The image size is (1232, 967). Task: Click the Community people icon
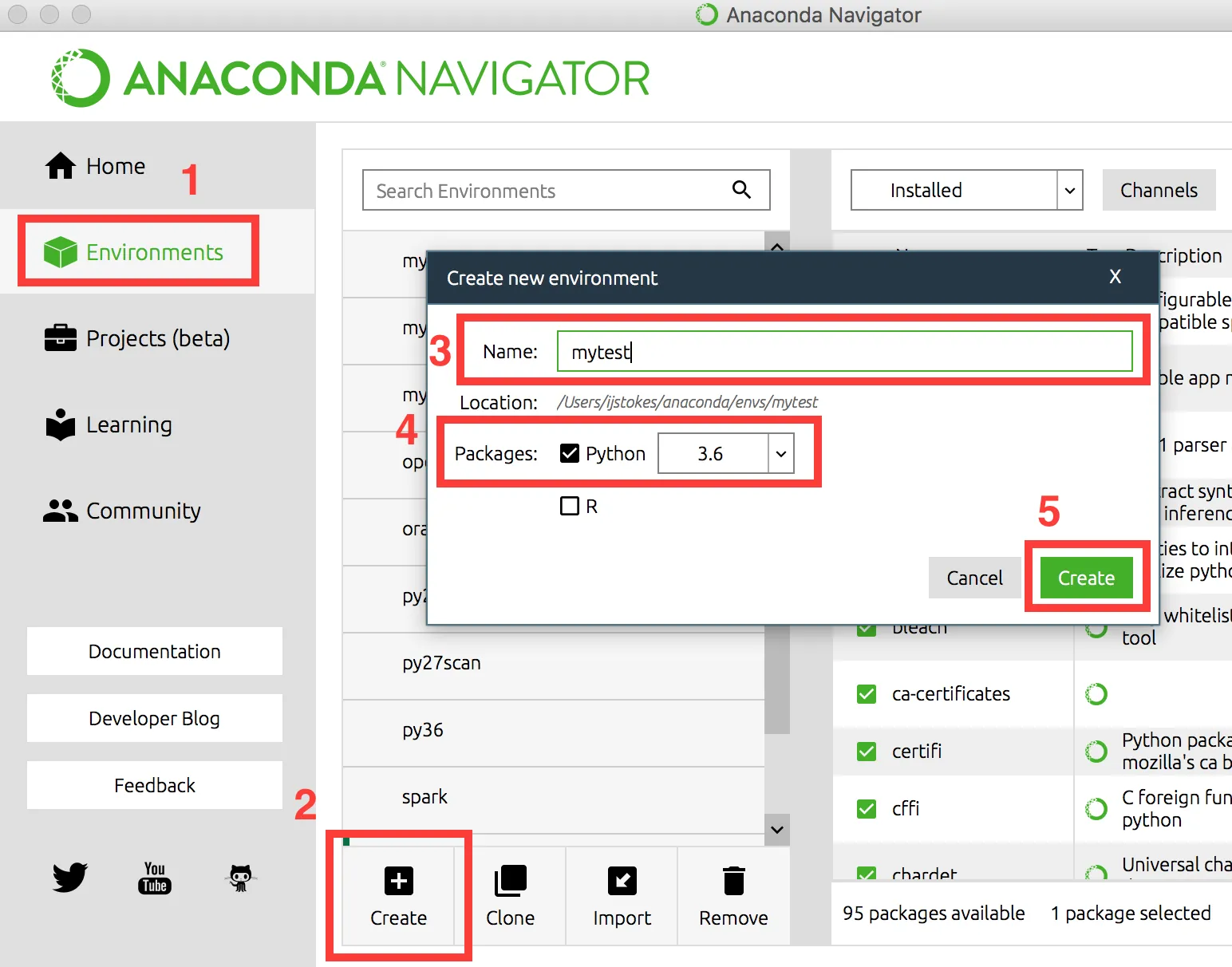tap(61, 511)
